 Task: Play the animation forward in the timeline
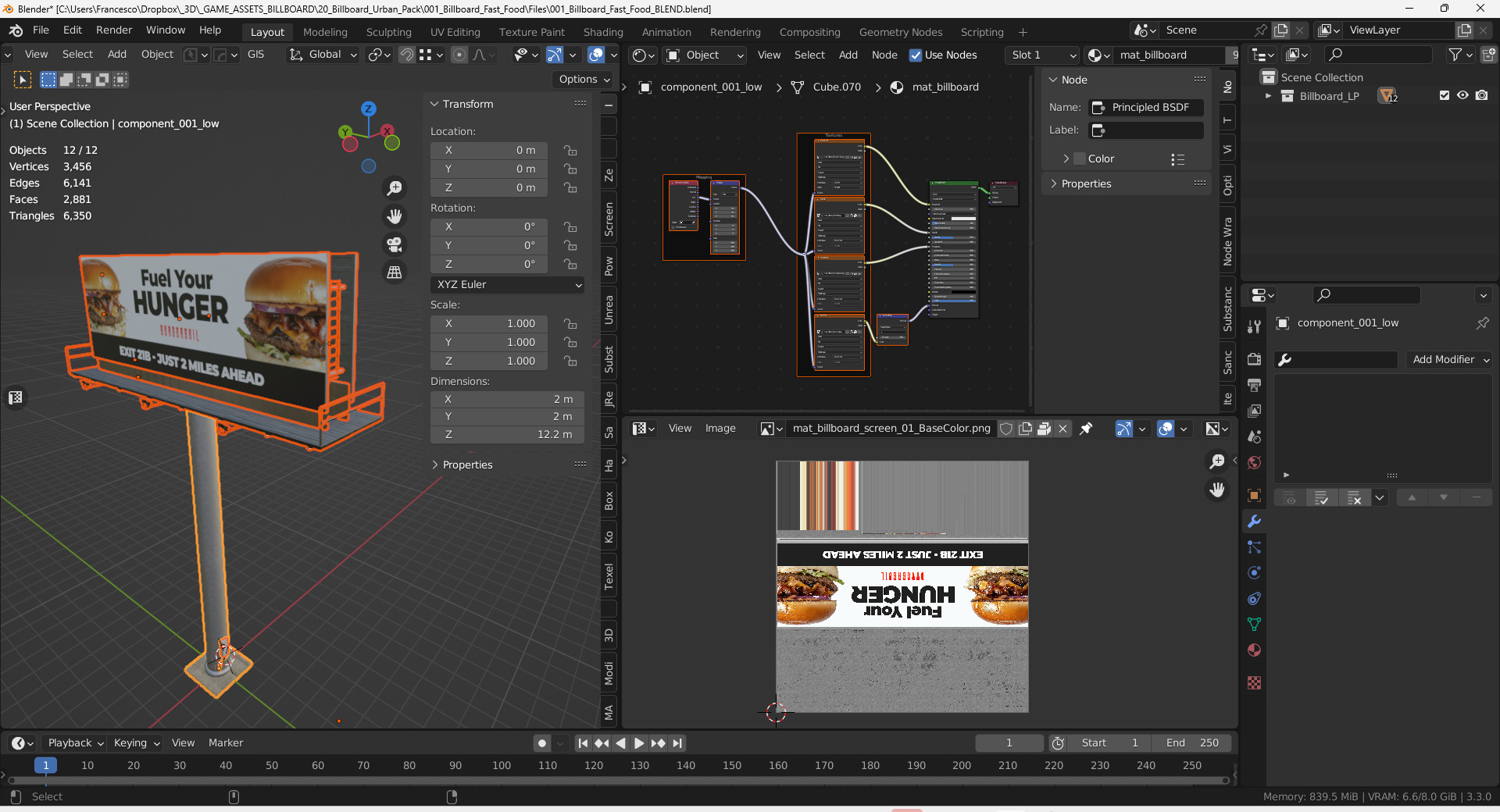pos(639,743)
